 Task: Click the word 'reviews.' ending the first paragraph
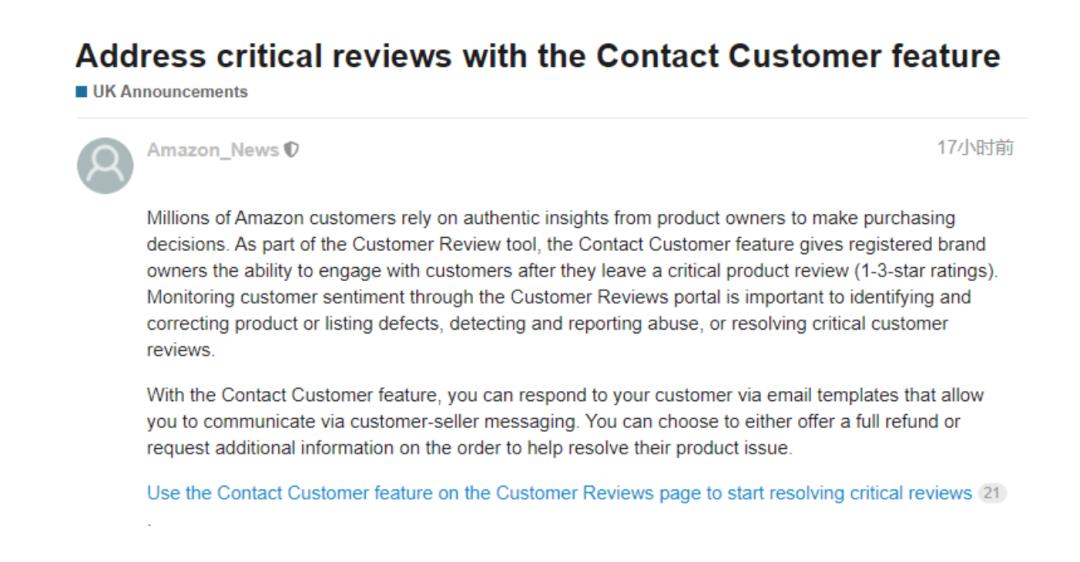click(180, 350)
